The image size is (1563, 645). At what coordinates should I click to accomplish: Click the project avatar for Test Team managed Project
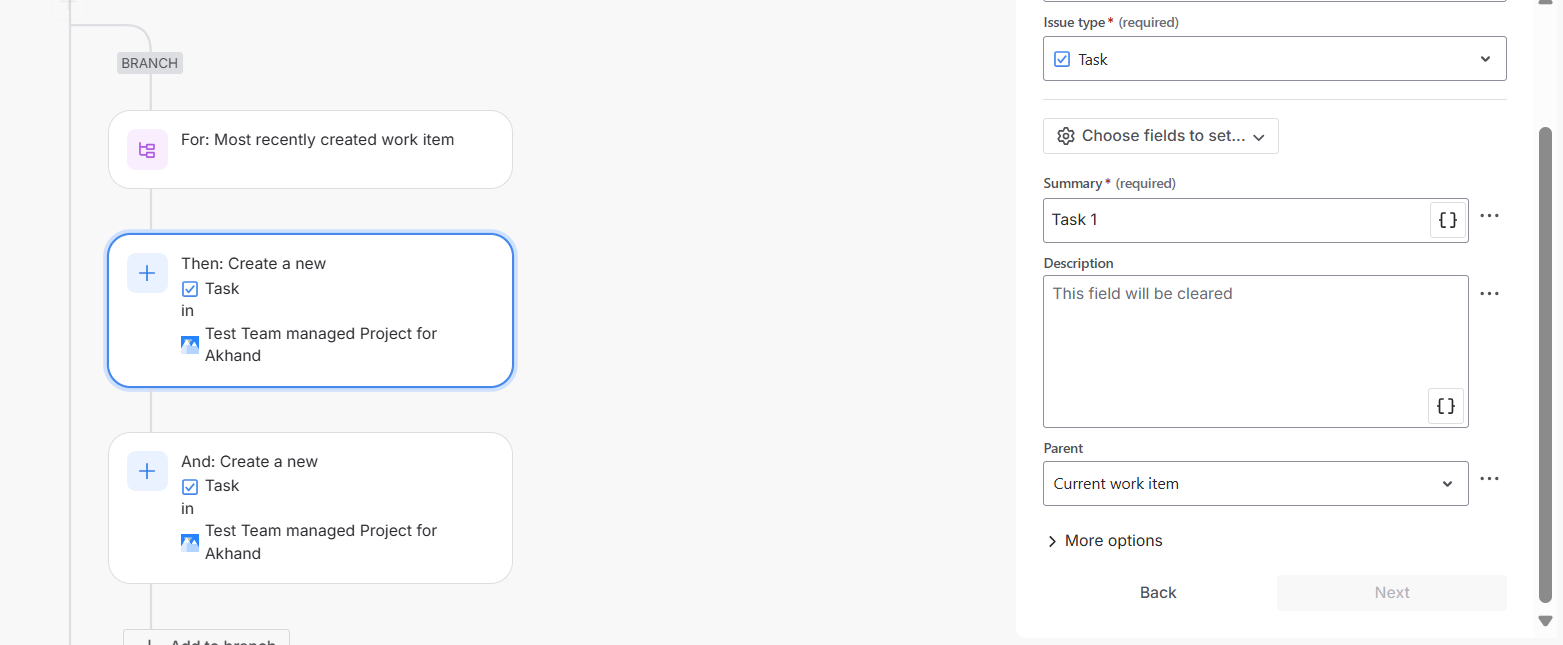point(189,343)
